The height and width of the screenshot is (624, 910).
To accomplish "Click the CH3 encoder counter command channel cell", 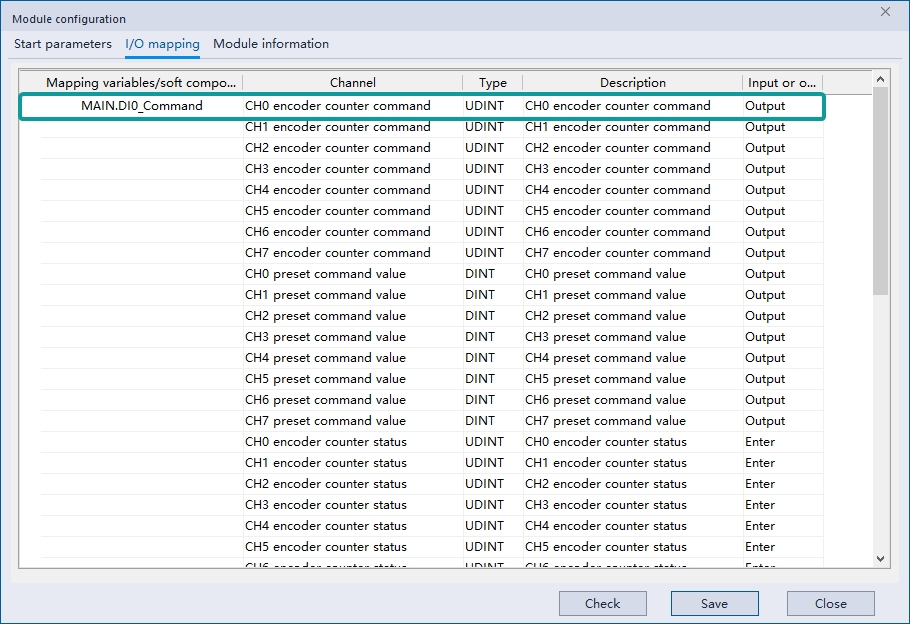I will point(353,169).
